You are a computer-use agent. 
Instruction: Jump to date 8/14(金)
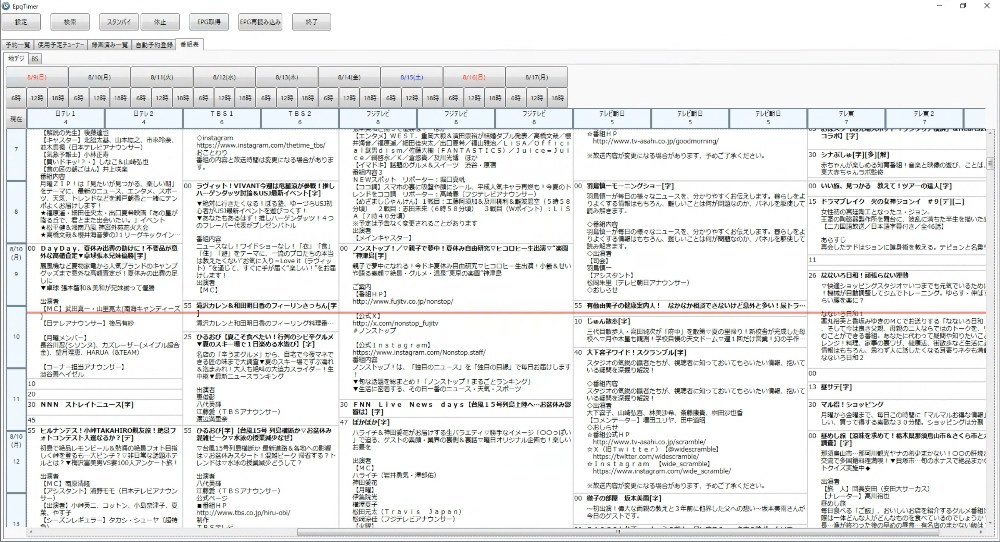click(x=349, y=77)
